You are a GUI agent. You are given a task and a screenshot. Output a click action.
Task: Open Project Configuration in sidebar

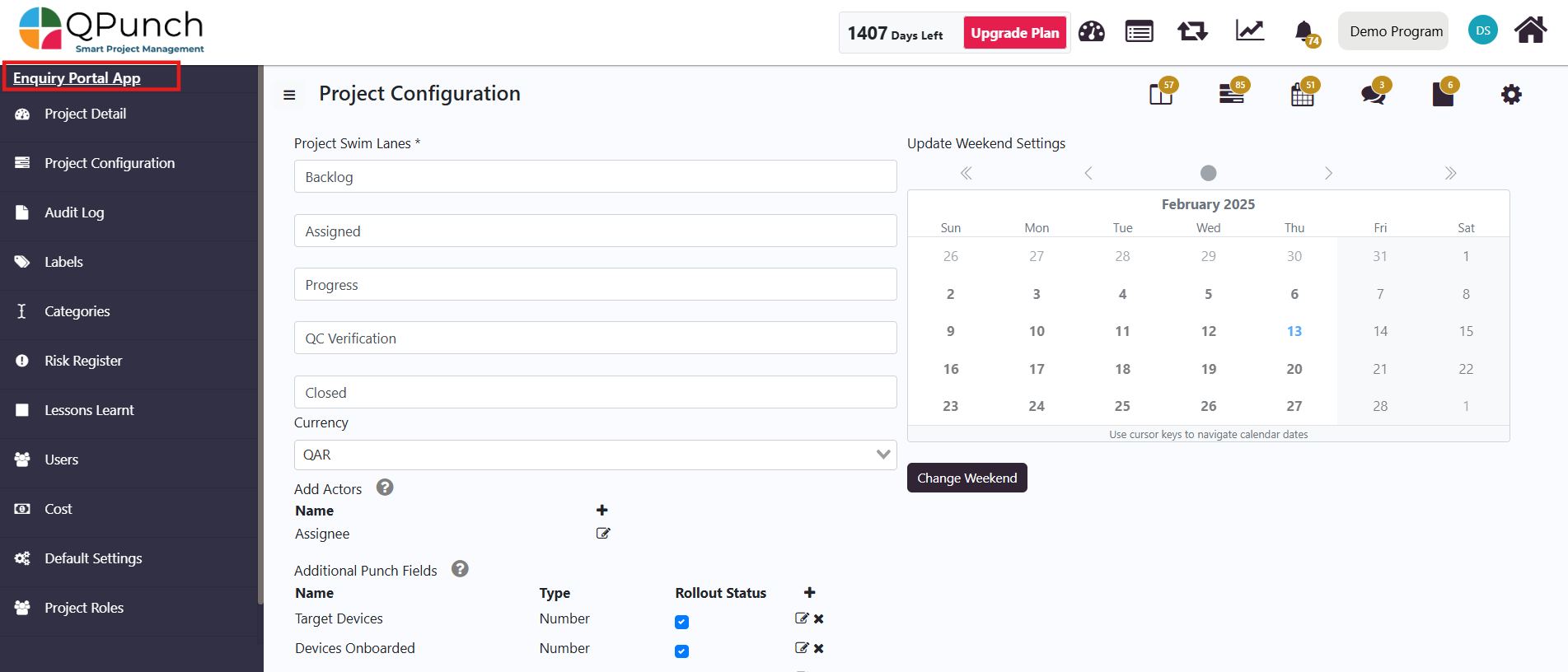click(x=129, y=163)
